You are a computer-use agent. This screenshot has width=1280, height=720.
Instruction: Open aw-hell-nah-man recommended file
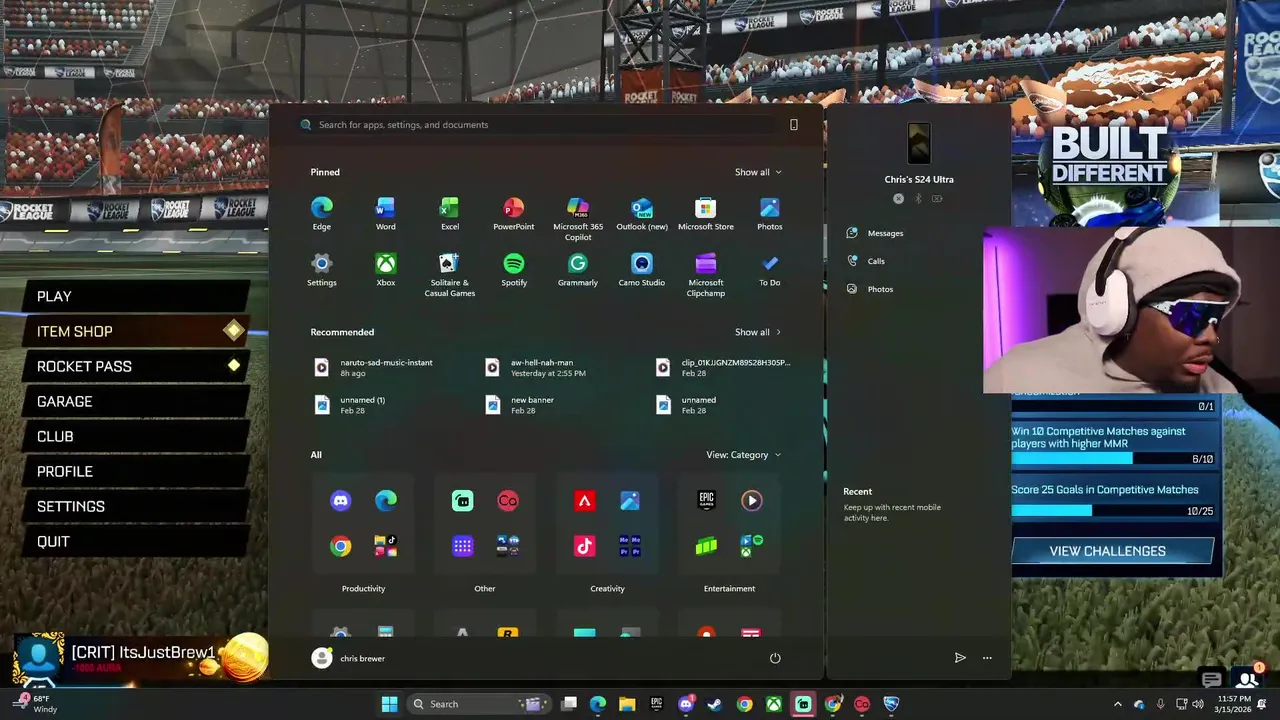coord(535,367)
